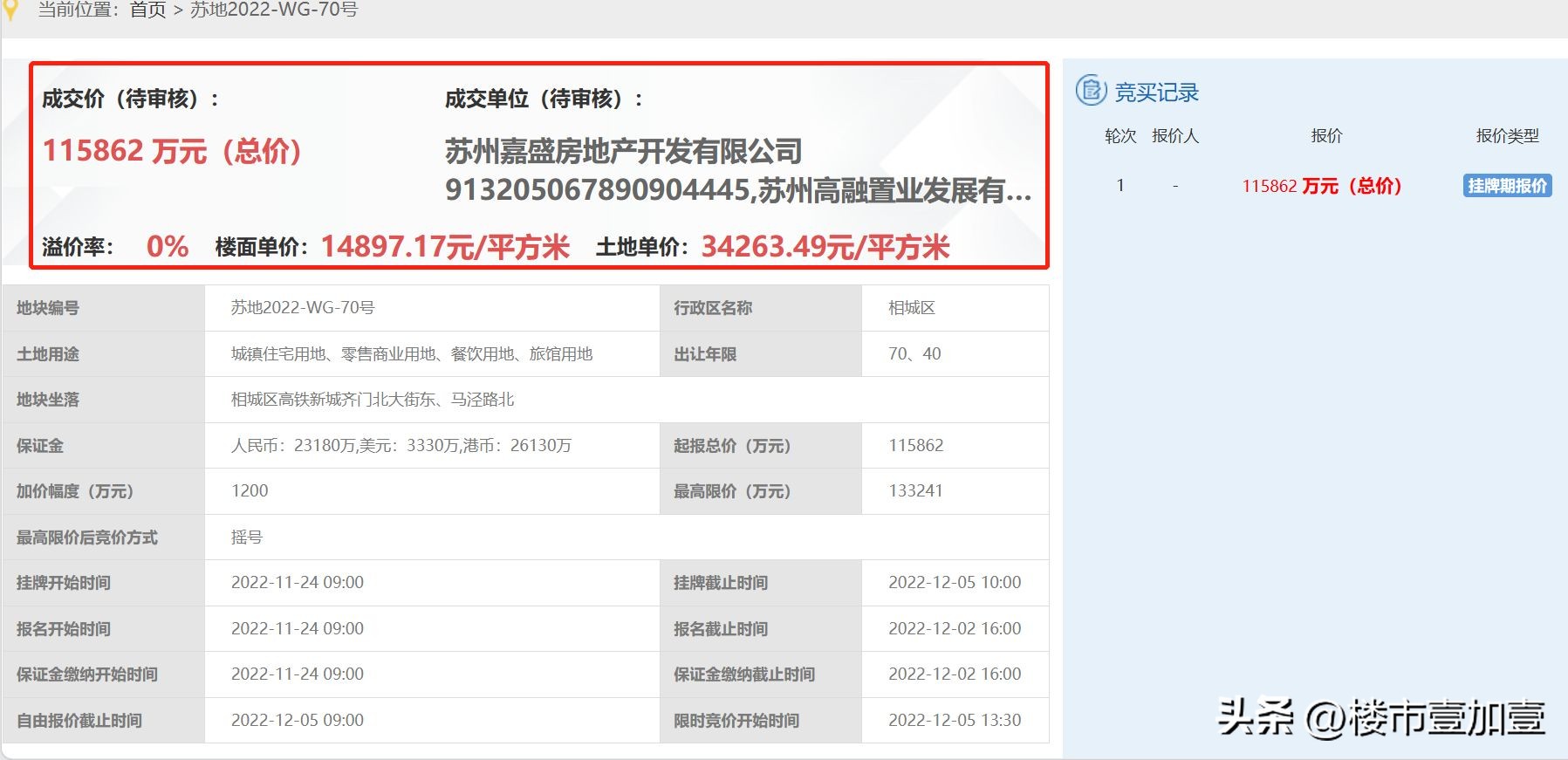The image size is (1568, 760).
Task: Click the 行政区名称 value 相城区
Action: click(x=911, y=308)
